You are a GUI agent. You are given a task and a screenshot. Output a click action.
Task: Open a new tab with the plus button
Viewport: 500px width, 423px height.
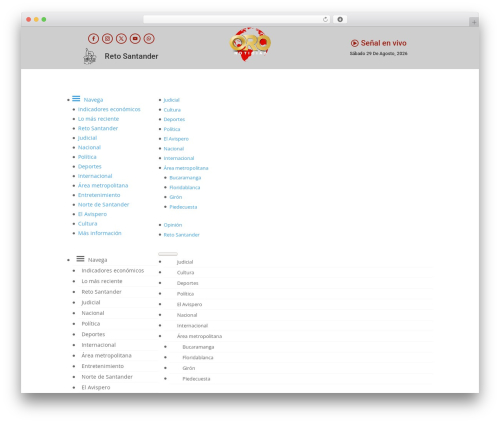click(x=474, y=22)
